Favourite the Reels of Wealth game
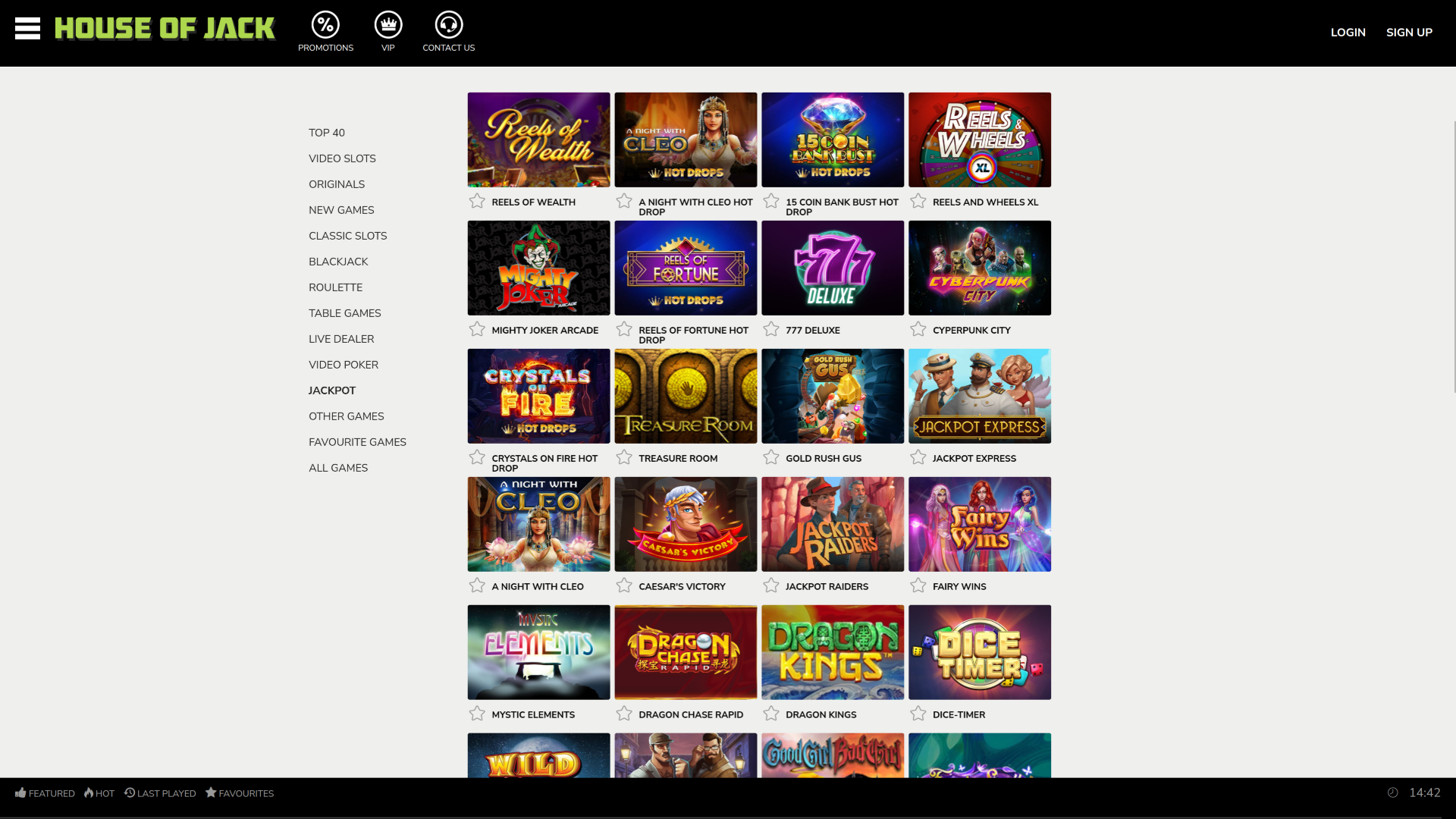Screen dimensions: 1456x819 click(x=477, y=201)
